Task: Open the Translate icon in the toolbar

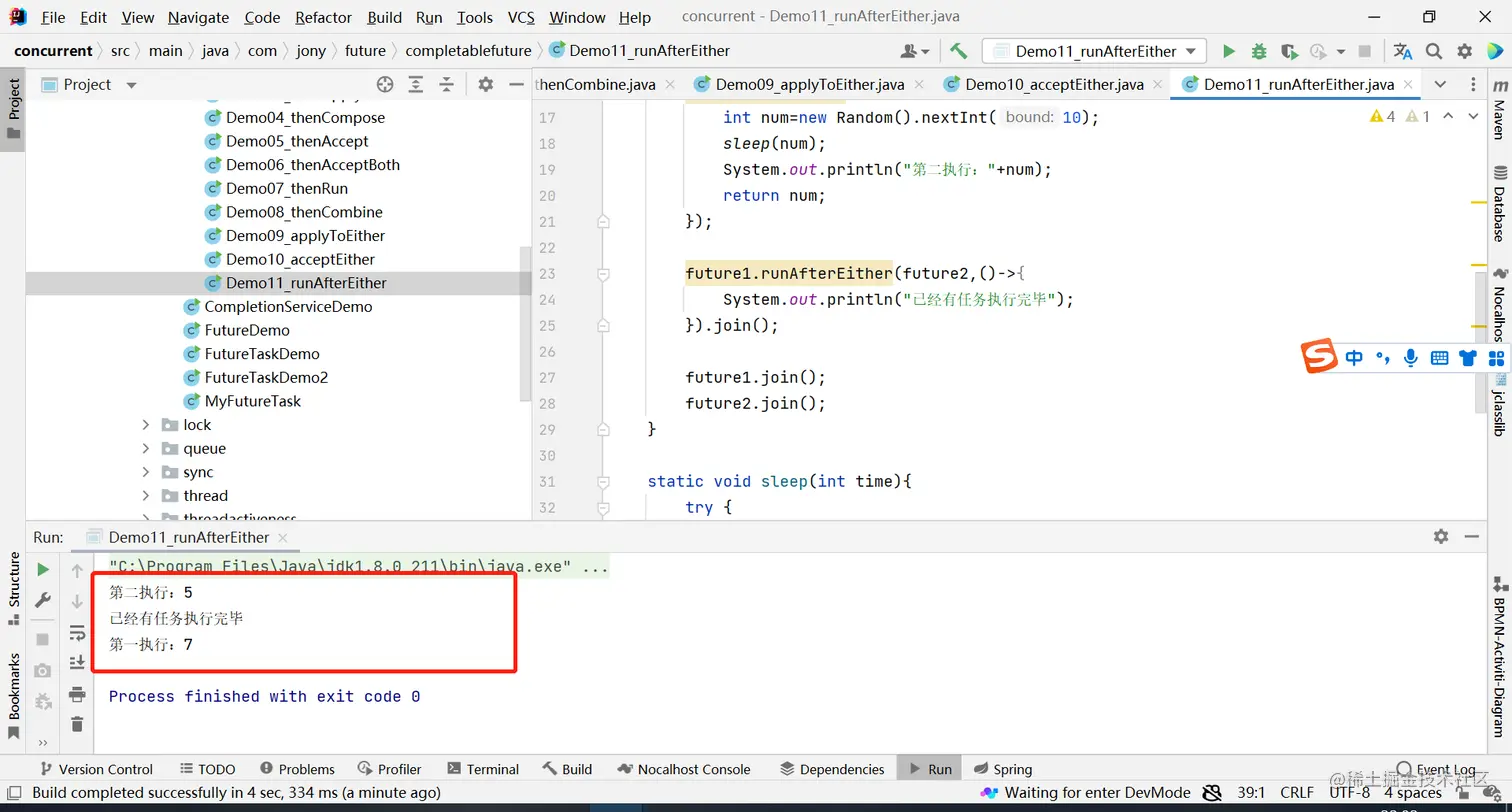Action: tap(1403, 51)
